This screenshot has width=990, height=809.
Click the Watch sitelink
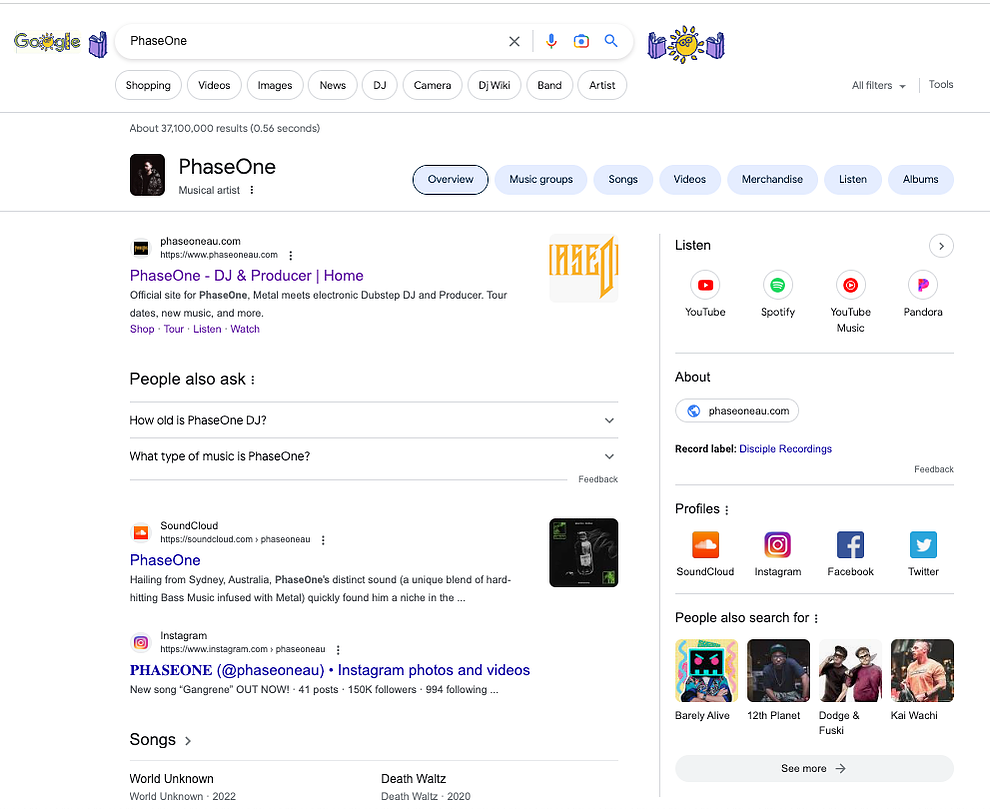pyautogui.click(x=245, y=330)
